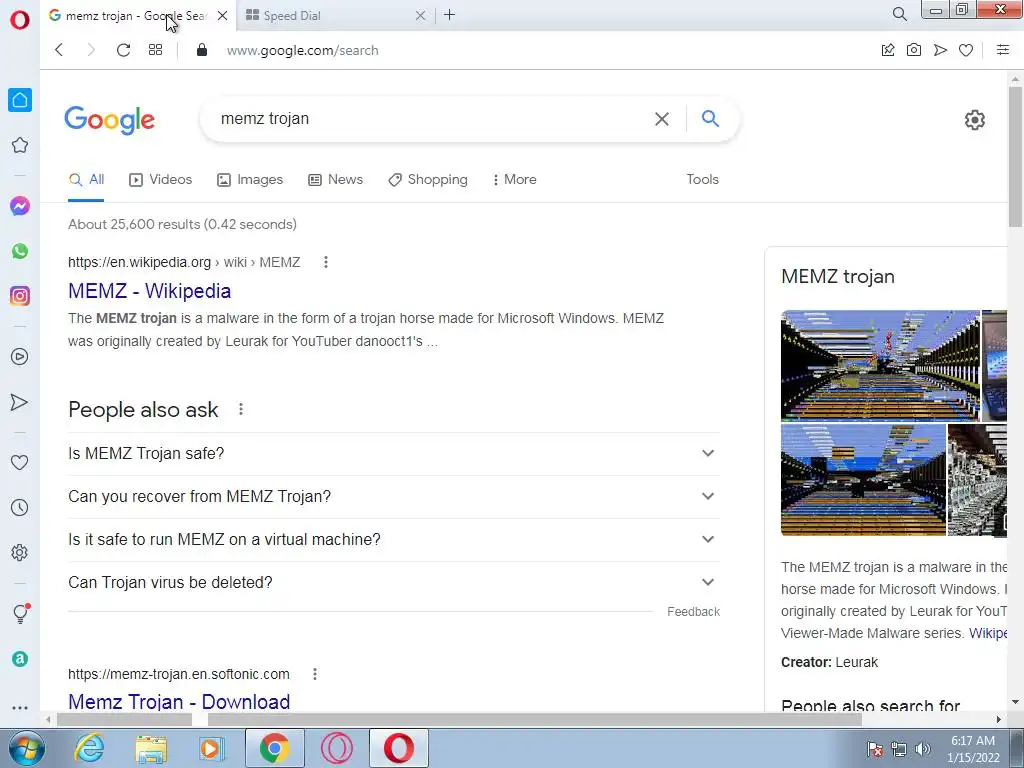Select the All results tab

coord(86,180)
